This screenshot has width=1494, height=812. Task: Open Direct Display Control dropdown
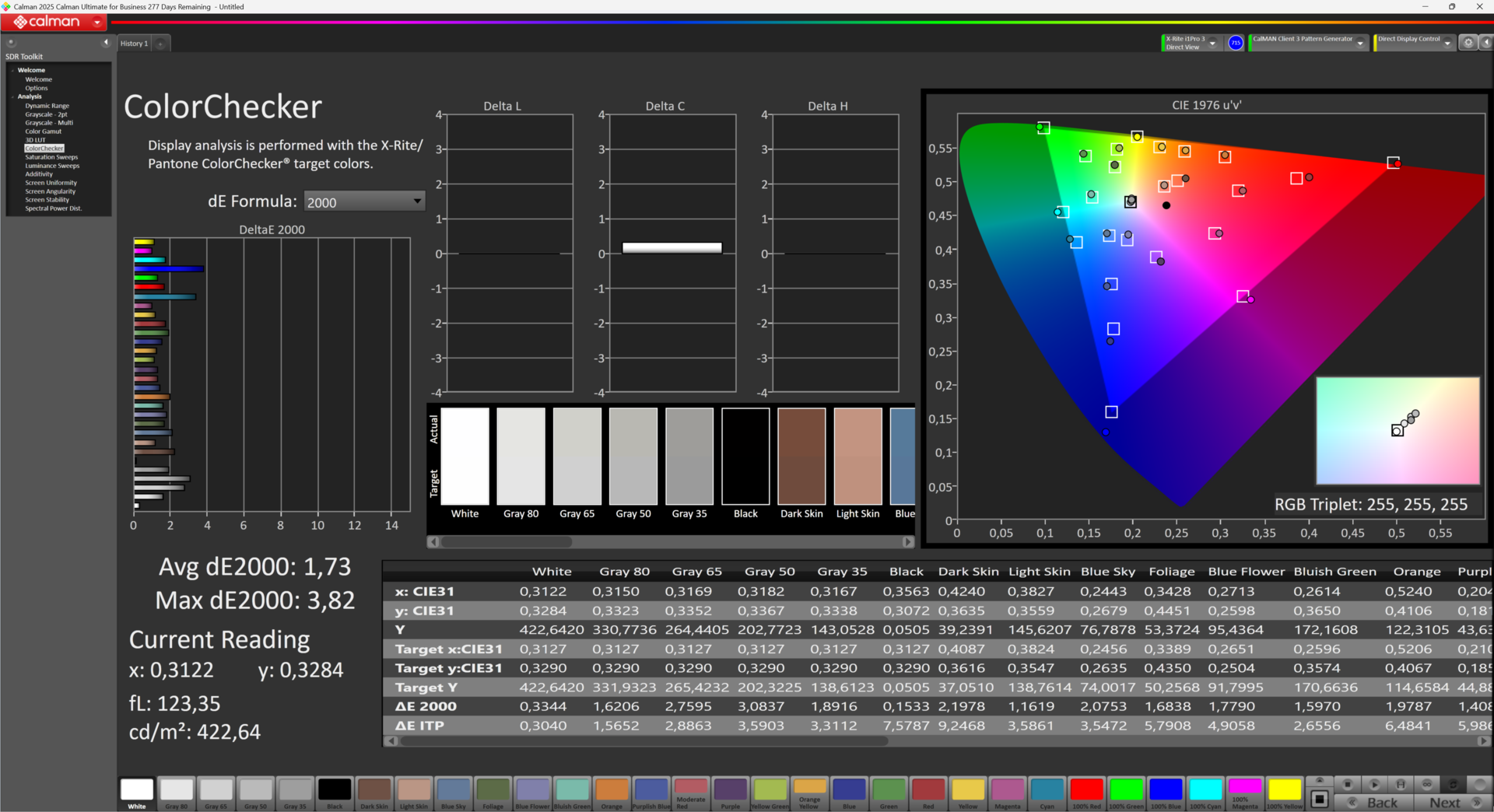(1447, 44)
